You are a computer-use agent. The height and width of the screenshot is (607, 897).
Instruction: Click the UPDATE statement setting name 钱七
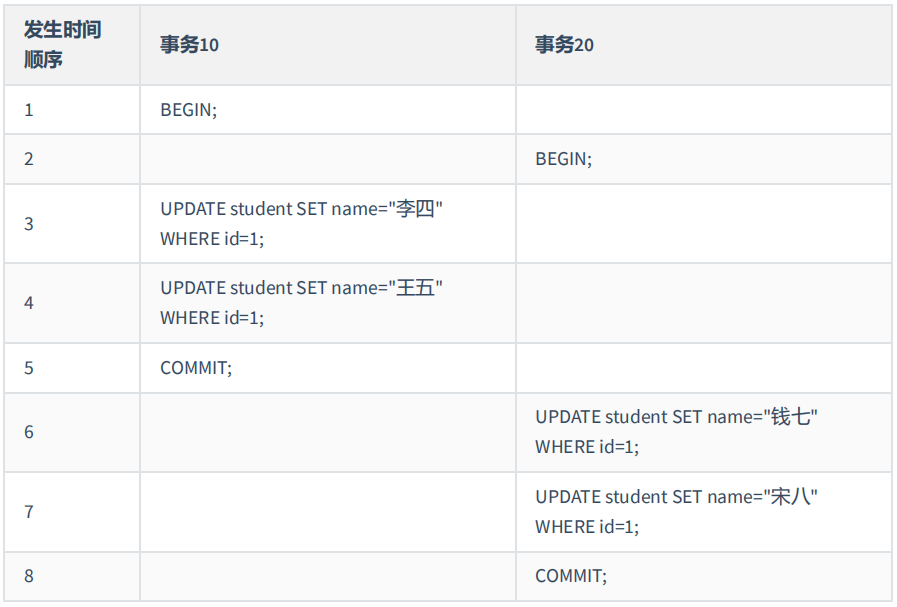click(676, 432)
